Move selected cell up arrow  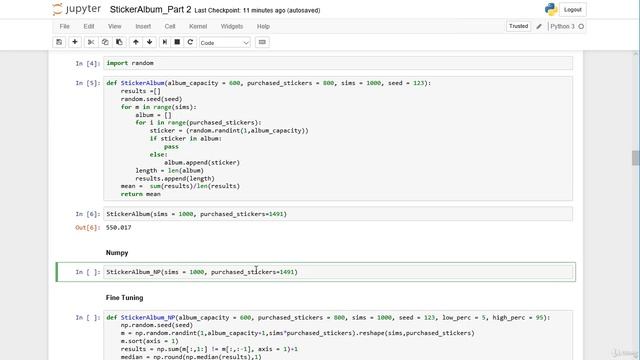click(x=136, y=42)
